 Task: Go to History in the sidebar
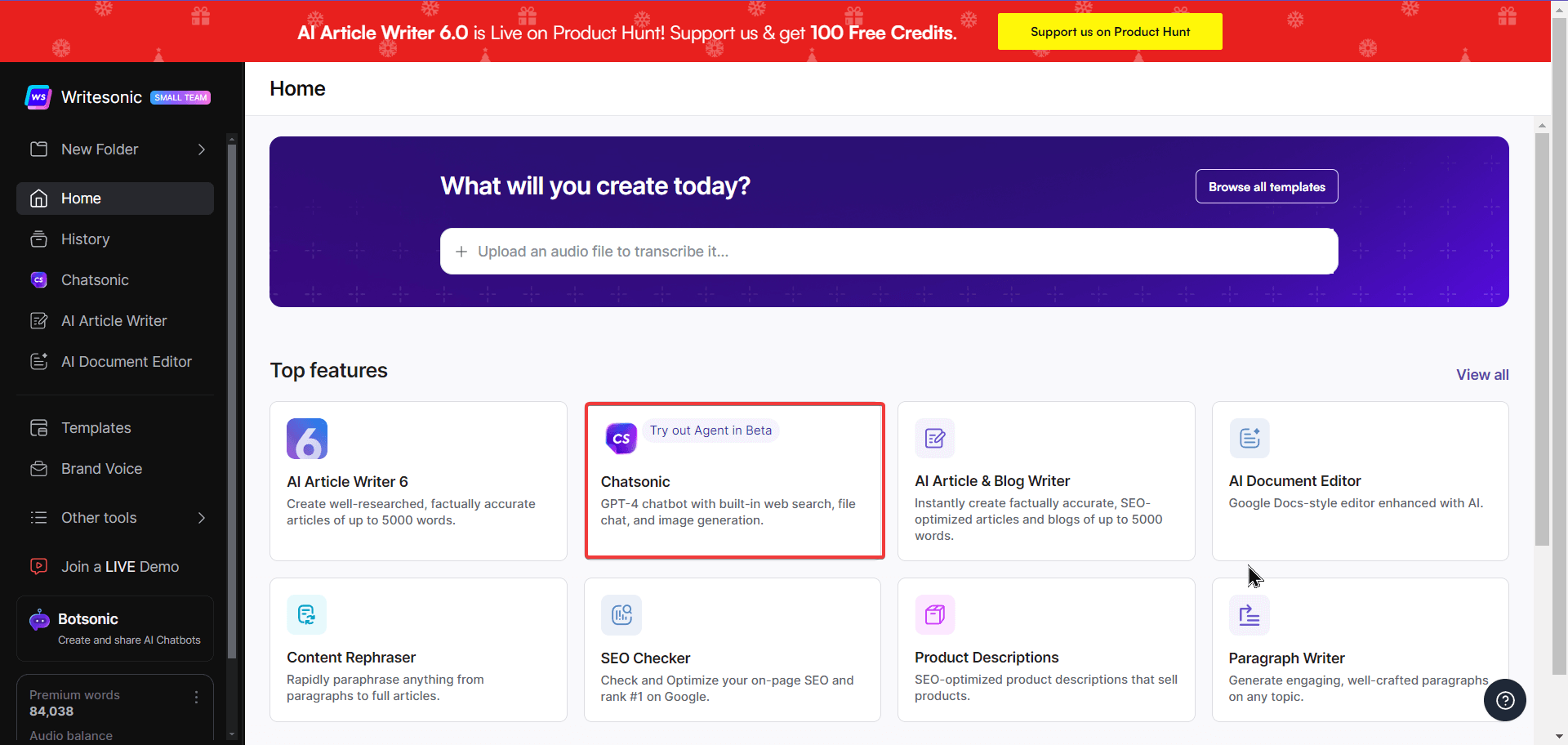(85, 239)
